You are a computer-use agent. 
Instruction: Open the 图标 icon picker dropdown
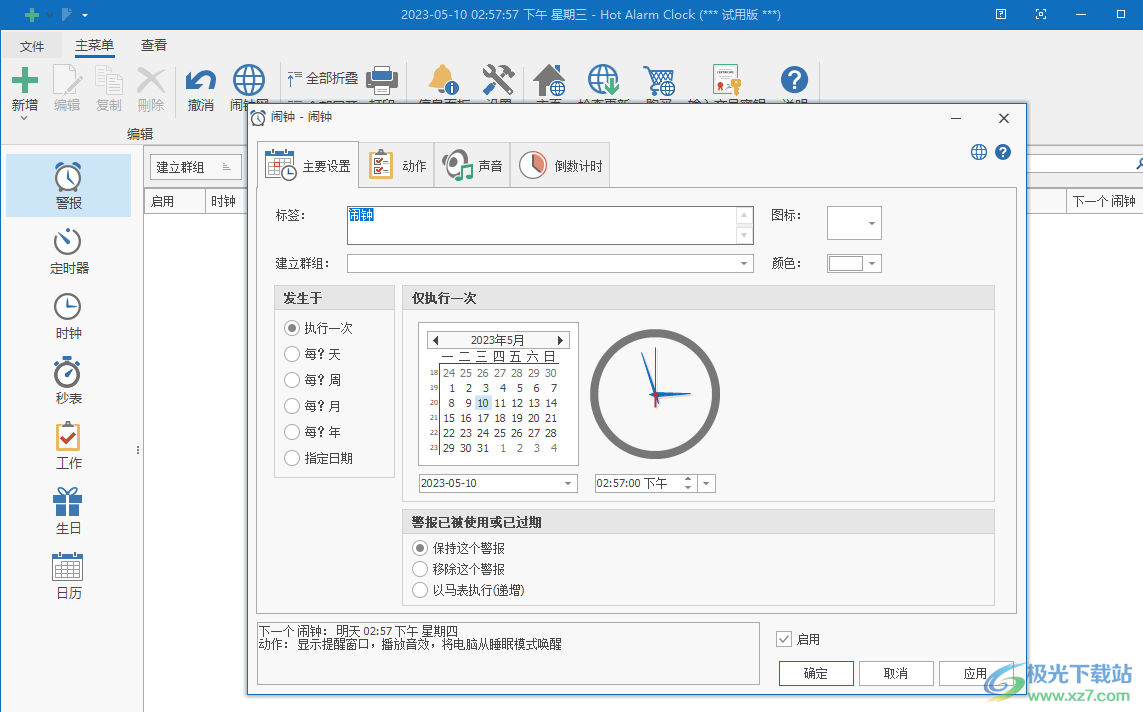(871, 223)
